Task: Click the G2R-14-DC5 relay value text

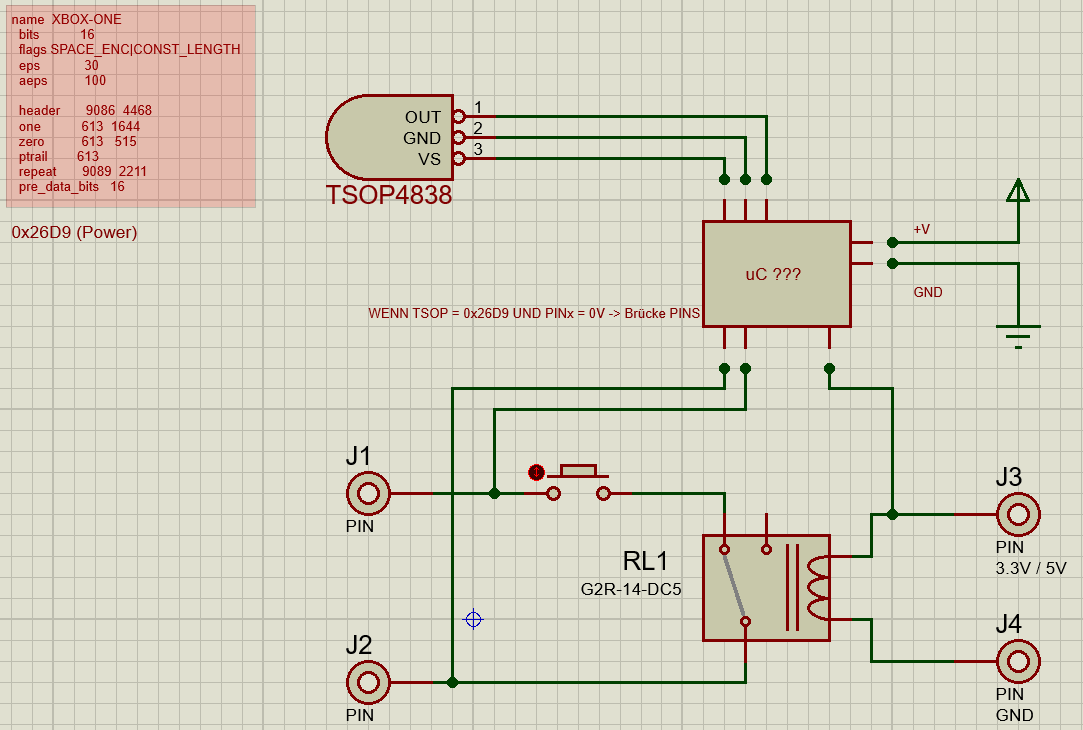Action: point(631,589)
